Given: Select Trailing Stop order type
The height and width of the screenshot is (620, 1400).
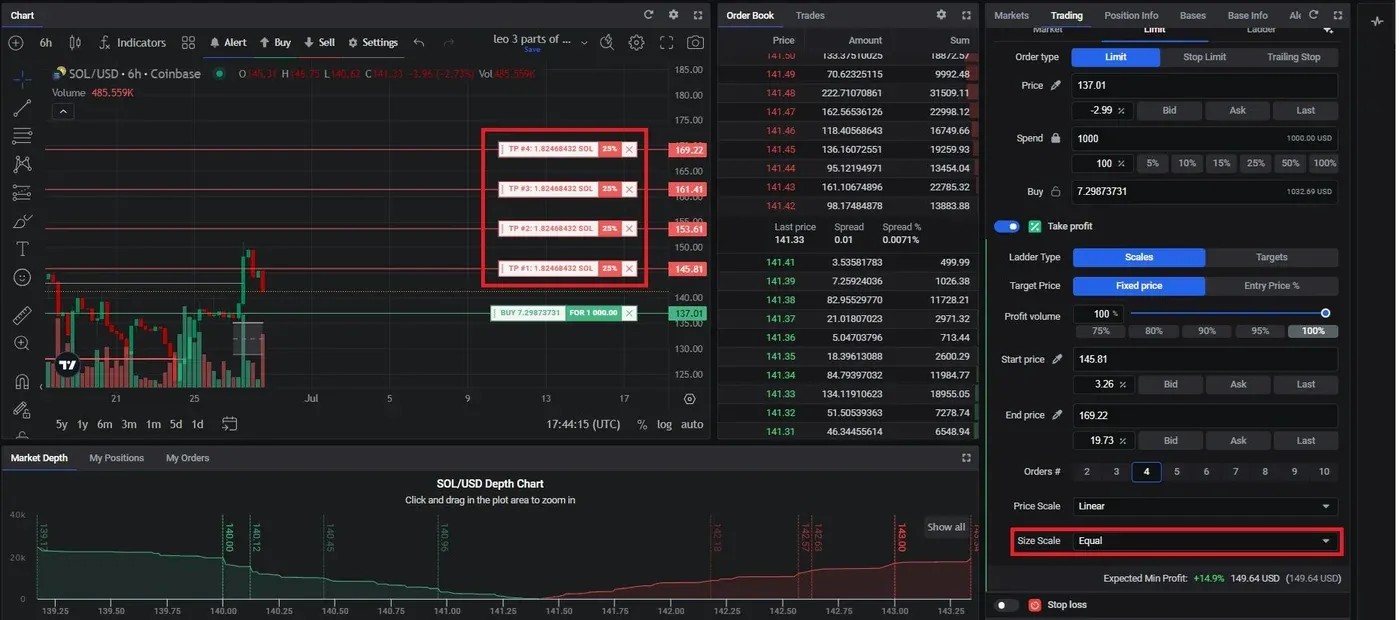Looking at the screenshot, I should coord(1294,57).
